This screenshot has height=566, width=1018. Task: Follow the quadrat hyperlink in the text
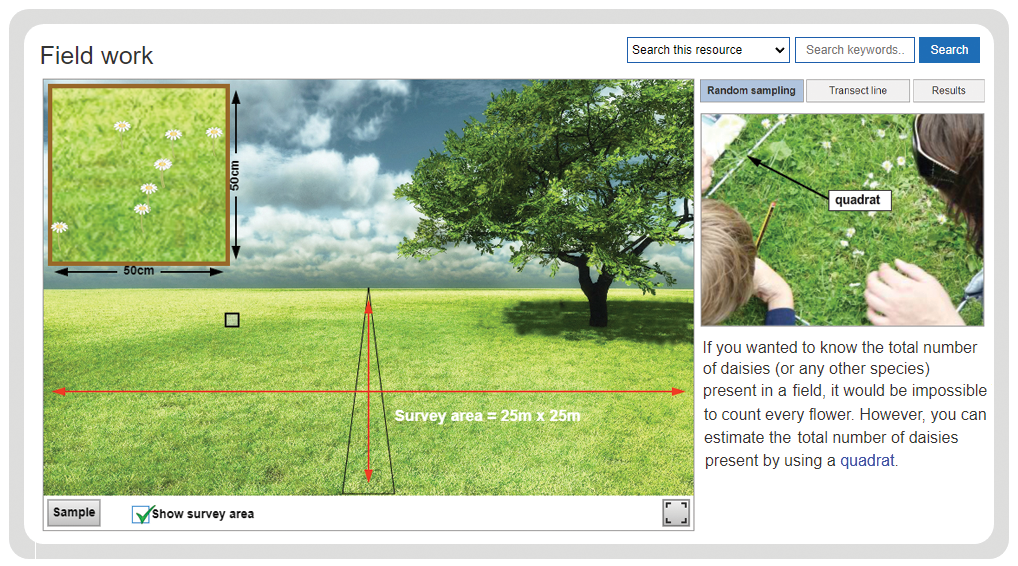pos(867,461)
